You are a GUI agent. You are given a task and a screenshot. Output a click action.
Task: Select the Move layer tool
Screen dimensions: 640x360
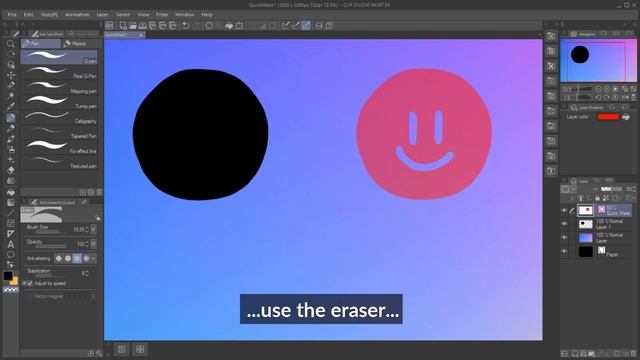click(11, 75)
